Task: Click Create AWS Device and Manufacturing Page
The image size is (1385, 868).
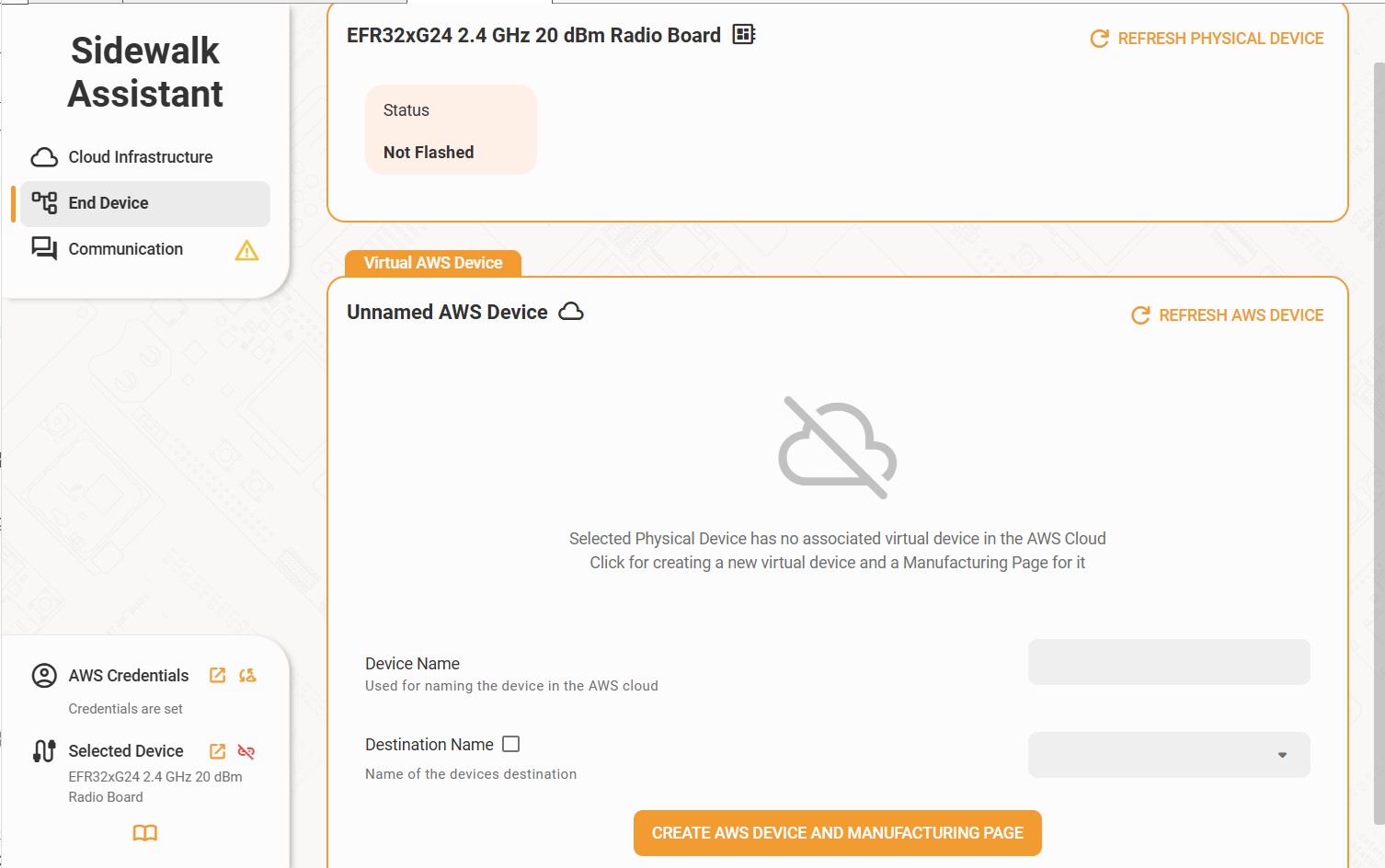Action: [837, 833]
